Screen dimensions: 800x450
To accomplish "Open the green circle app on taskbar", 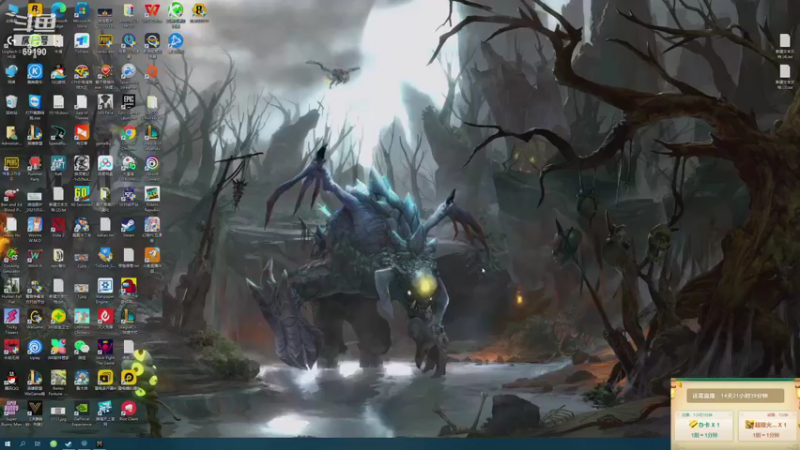I will 53,444.
